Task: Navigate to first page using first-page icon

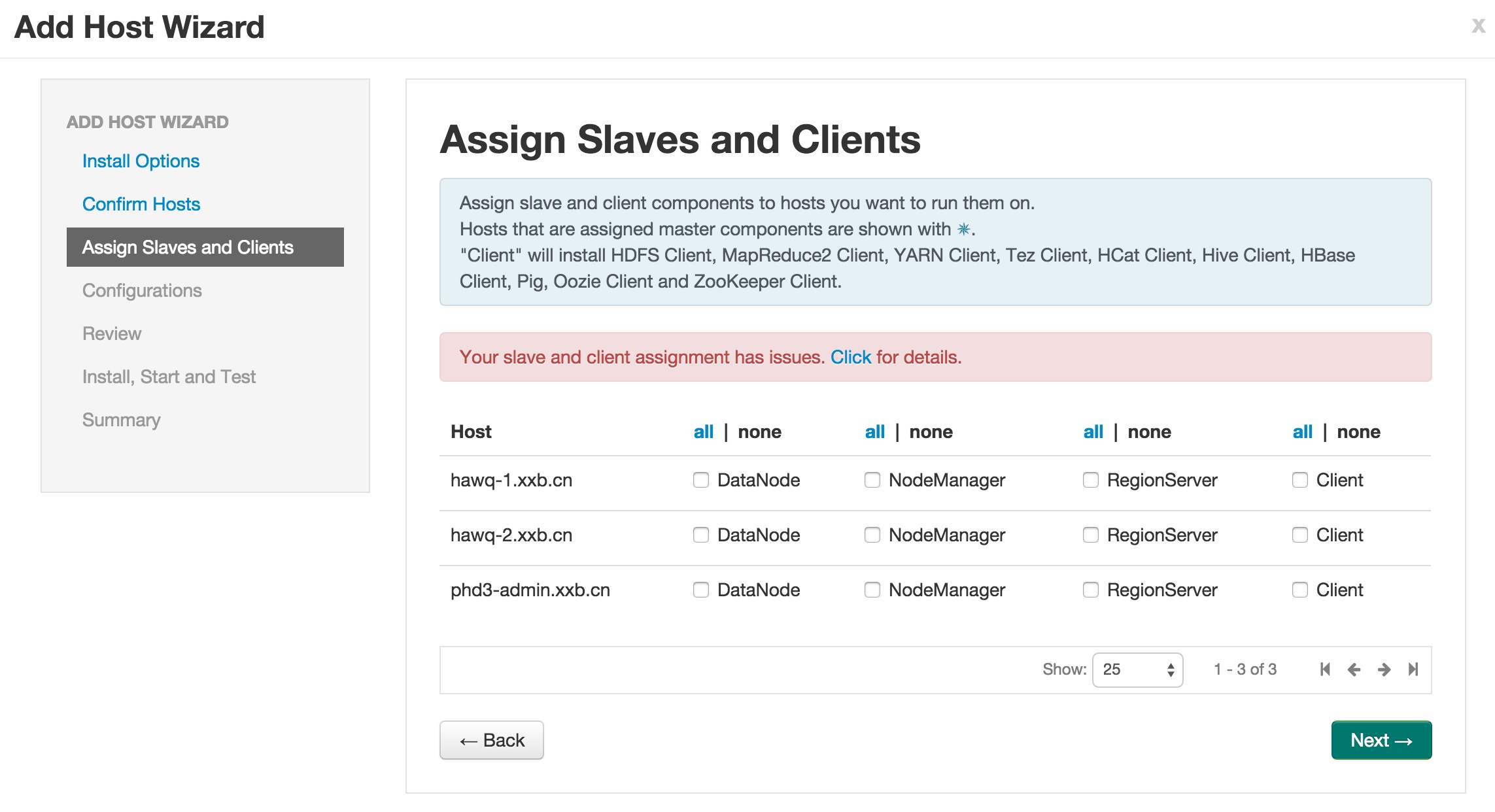Action: [1322, 669]
